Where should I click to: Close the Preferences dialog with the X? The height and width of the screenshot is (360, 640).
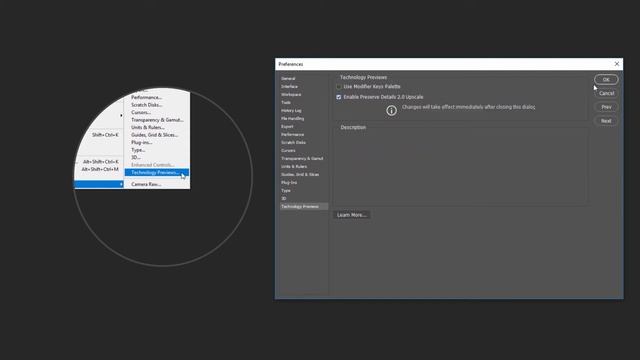click(x=617, y=64)
